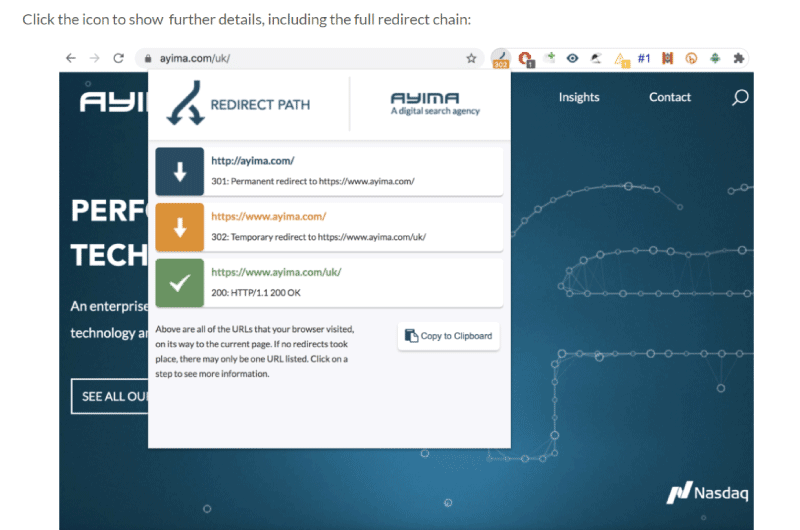The height and width of the screenshot is (530, 800).
Task: Open the Insights menu item
Action: click(x=579, y=97)
